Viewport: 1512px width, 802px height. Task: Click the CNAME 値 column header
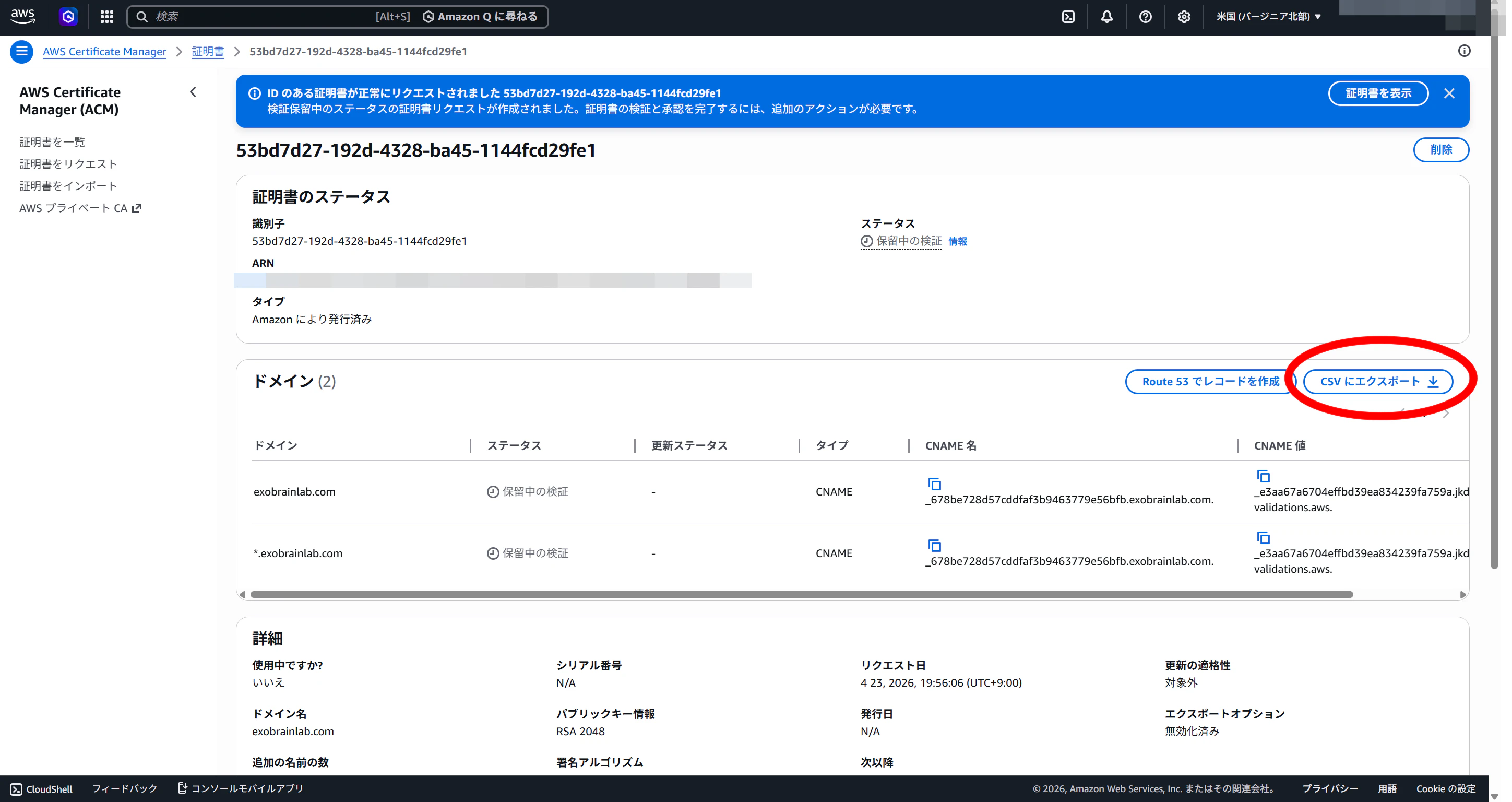(x=1280, y=445)
